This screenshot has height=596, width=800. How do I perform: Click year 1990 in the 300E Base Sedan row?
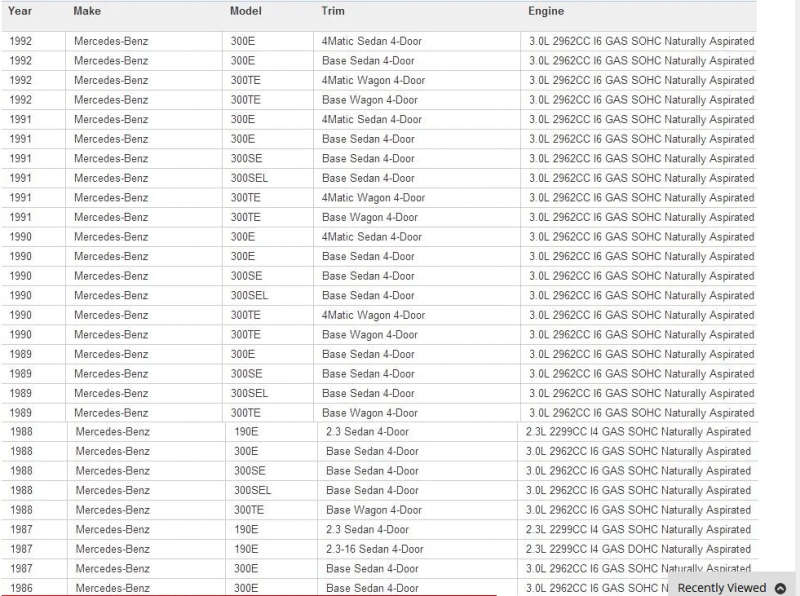point(20,257)
